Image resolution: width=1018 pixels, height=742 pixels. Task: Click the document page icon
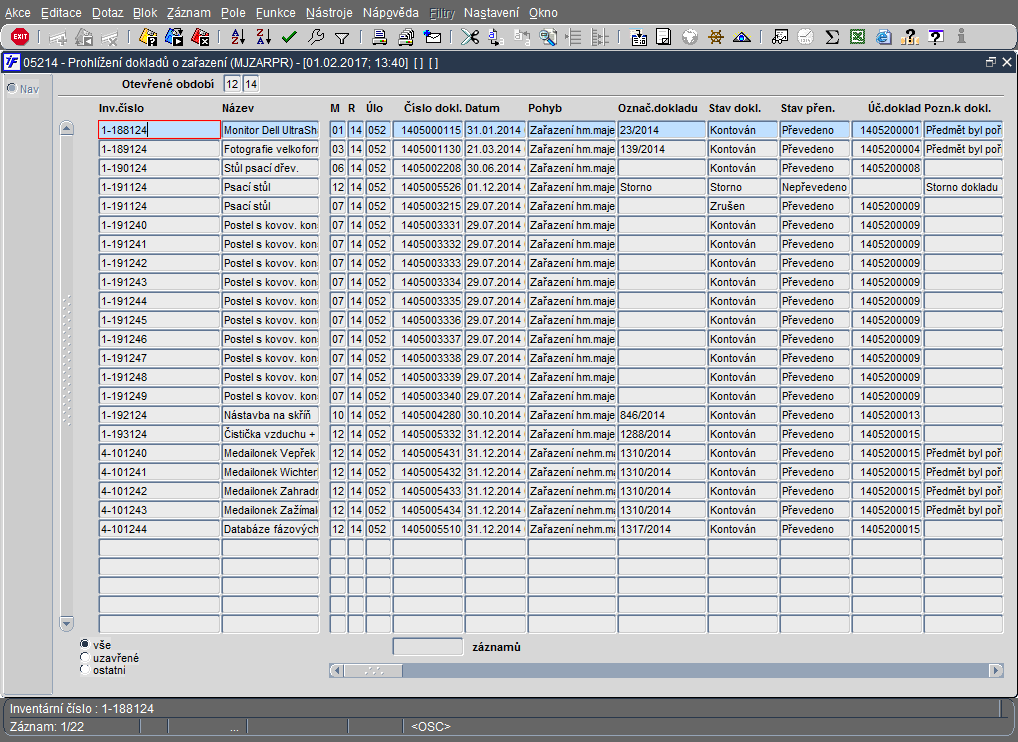coord(664,37)
